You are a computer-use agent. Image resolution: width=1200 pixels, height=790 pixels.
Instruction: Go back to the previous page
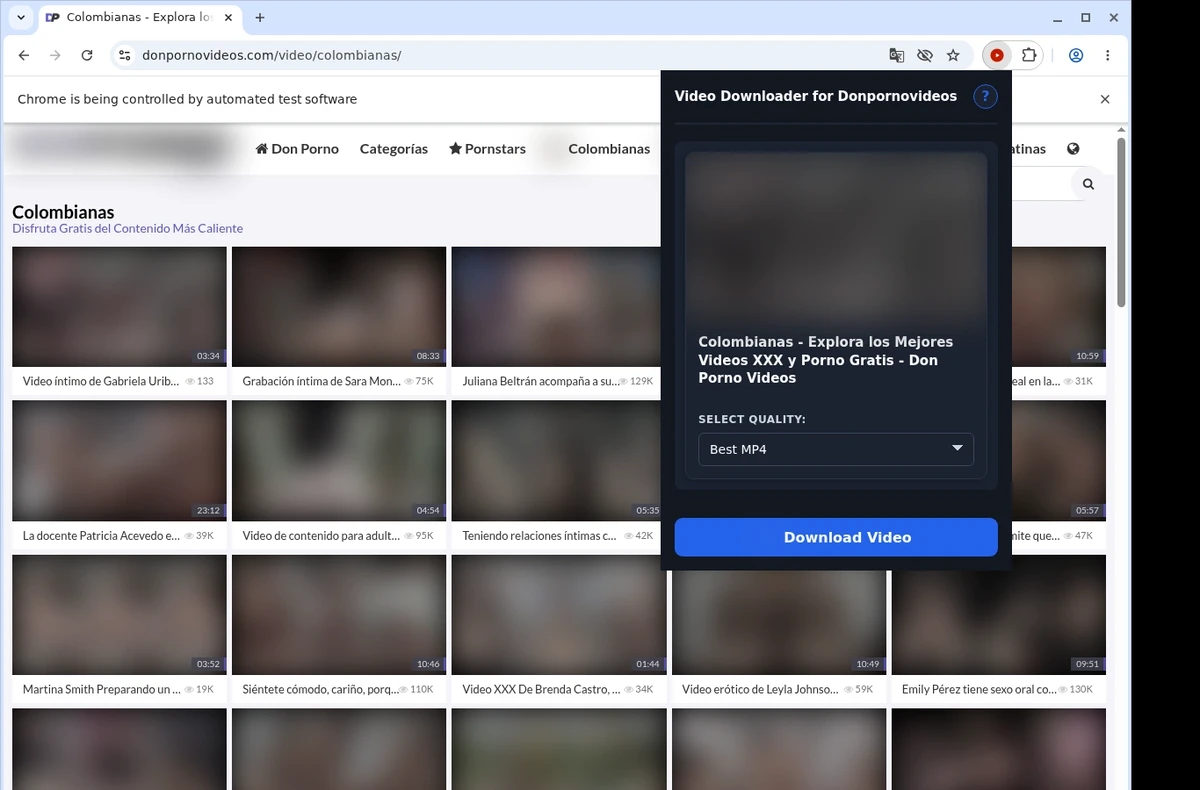pyautogui.click(x=24, y=55)
